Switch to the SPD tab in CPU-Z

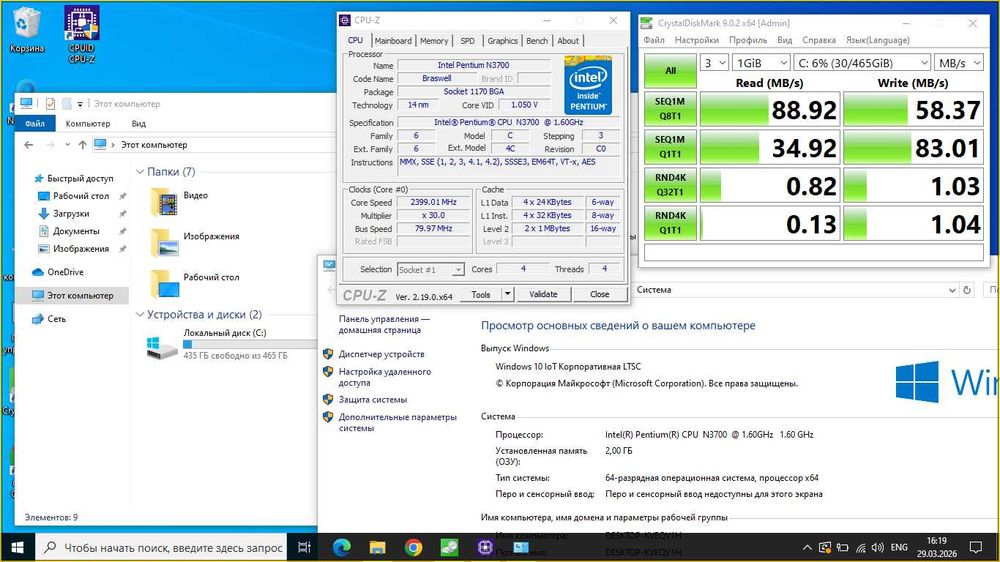[x=467, y=41]
